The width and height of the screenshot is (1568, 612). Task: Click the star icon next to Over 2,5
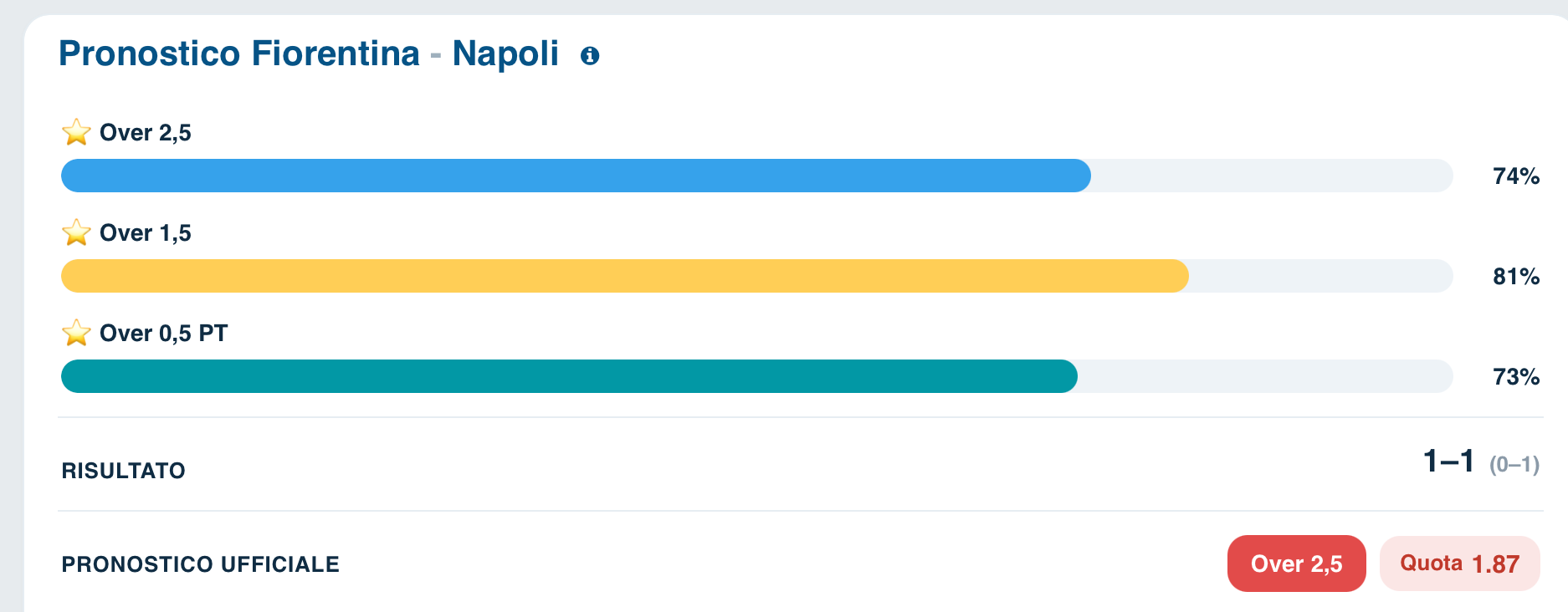click(x=76, y=132)
